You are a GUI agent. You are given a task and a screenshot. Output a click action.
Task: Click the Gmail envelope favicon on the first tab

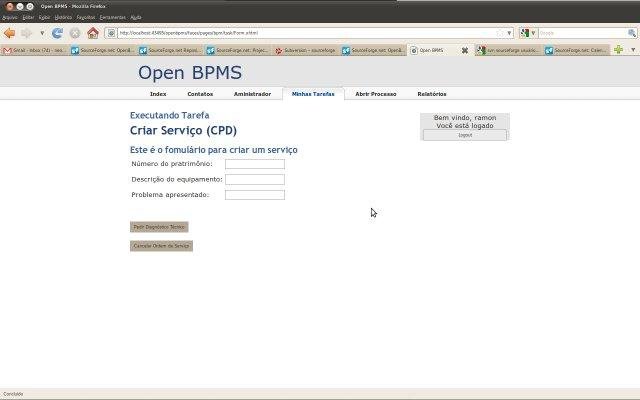(7, 50)
